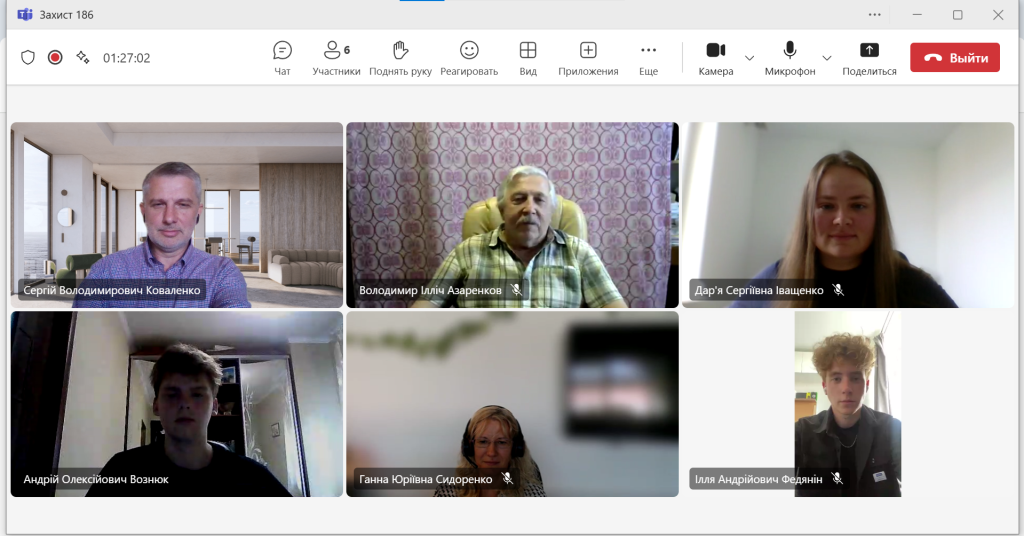This screenshot has width=1024, height=536.
Task: Click the sparkle AI icon near timer
Action: tap(82, 58)
